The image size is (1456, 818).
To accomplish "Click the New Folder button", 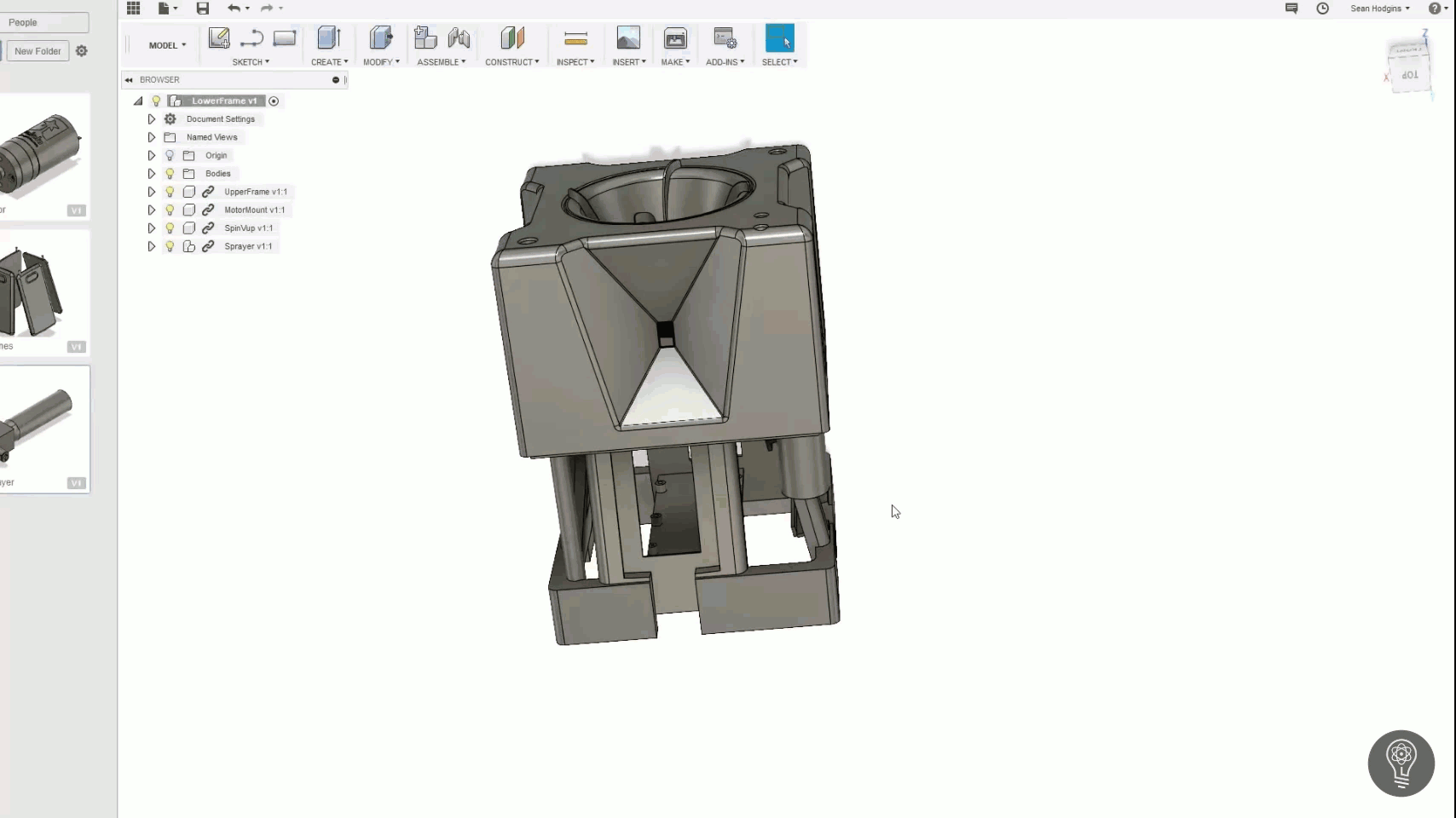I will pyautogui.click(x=38, y=50).
